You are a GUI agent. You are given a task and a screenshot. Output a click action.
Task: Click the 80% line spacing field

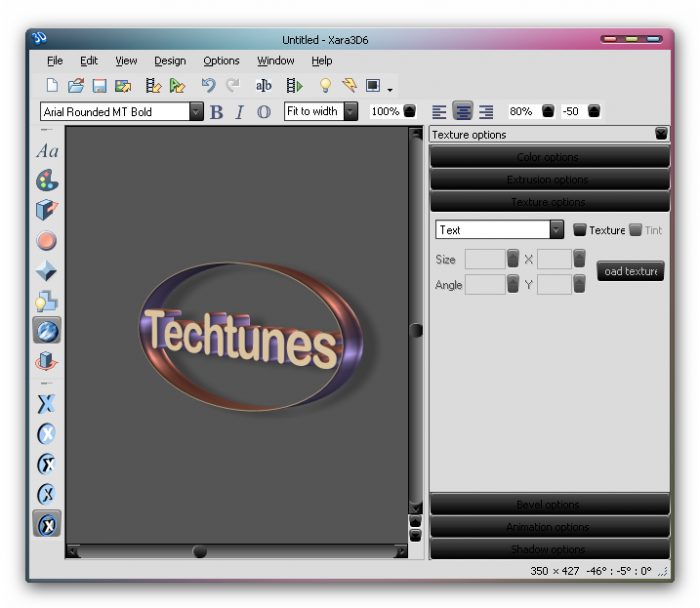[x=521, y=112]
